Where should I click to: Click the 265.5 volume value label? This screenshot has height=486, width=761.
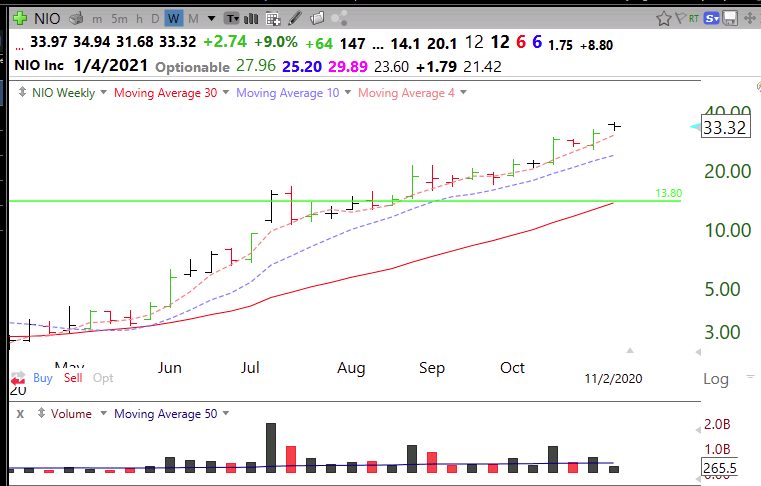(x=720, y=468)
